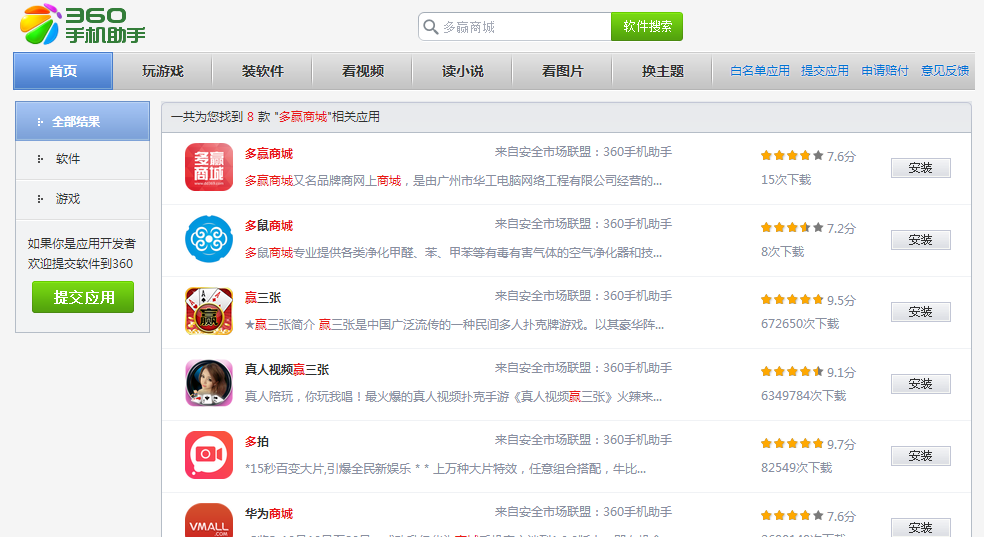Switch to the 首页 tab
This screenshot has height=537, width=984.
pos(63,71)
